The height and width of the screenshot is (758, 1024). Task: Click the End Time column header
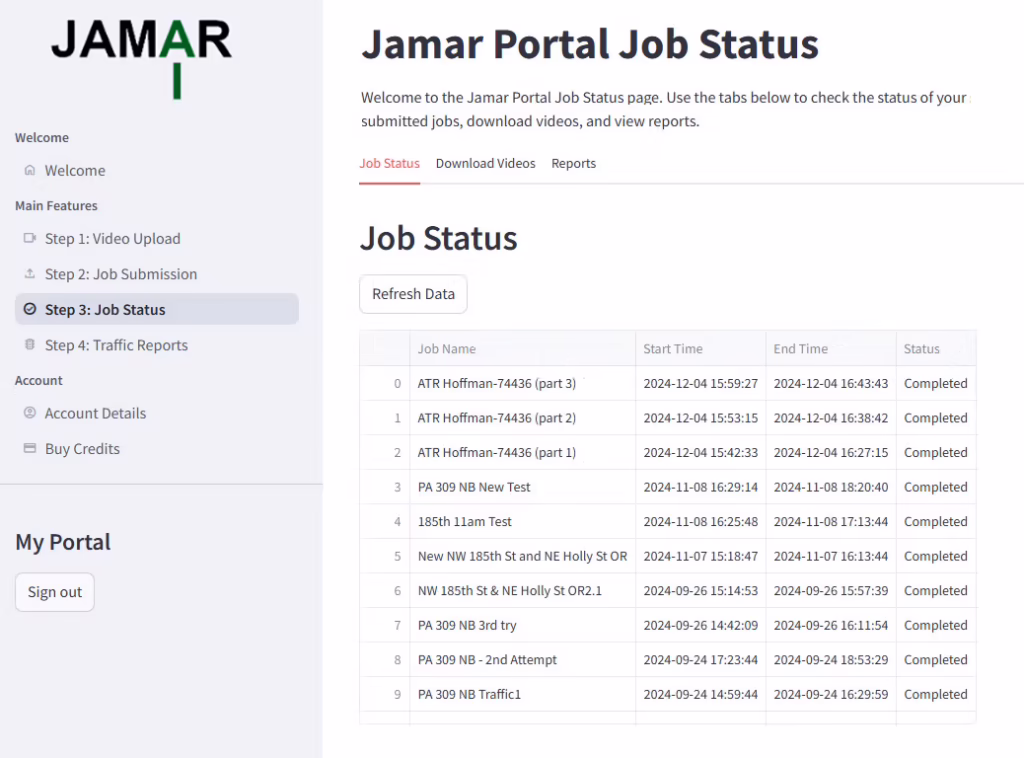831,349
